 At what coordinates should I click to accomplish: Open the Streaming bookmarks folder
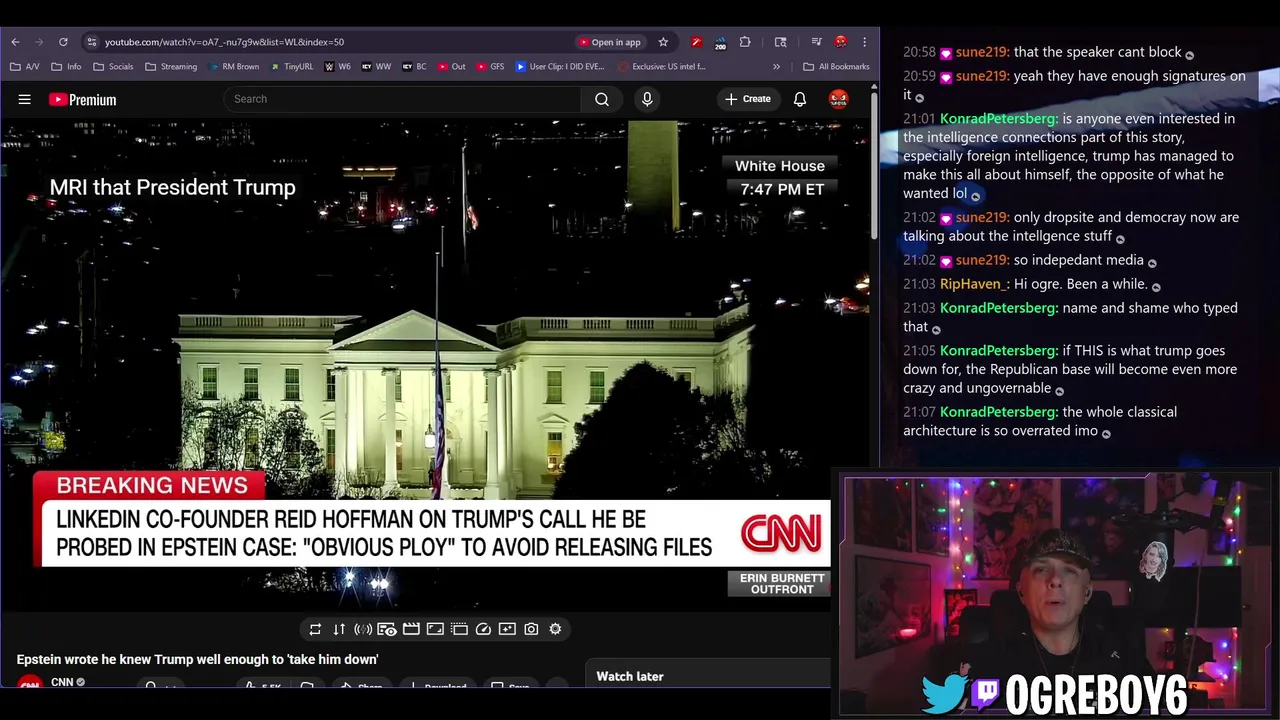pos(171,67)
